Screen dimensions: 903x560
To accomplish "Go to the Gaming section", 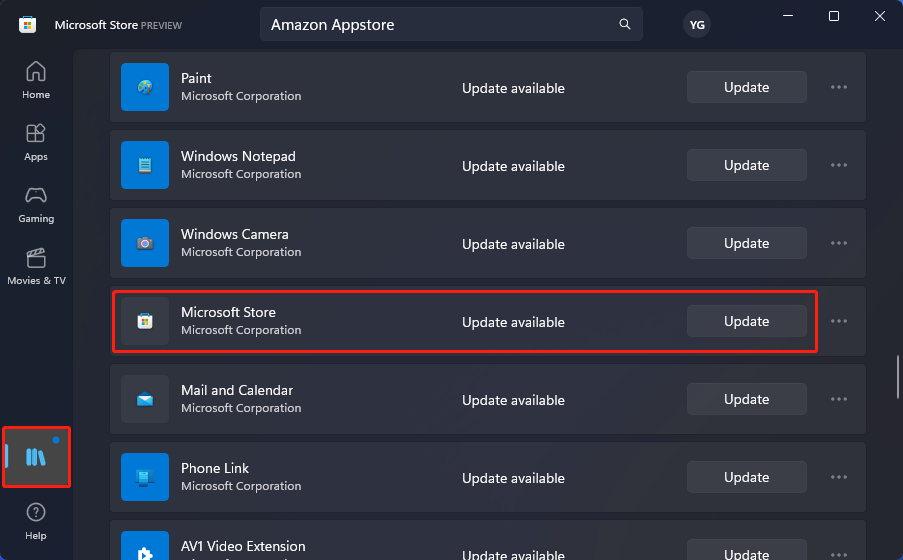I will pyautogui.click(x=36, y=205).
